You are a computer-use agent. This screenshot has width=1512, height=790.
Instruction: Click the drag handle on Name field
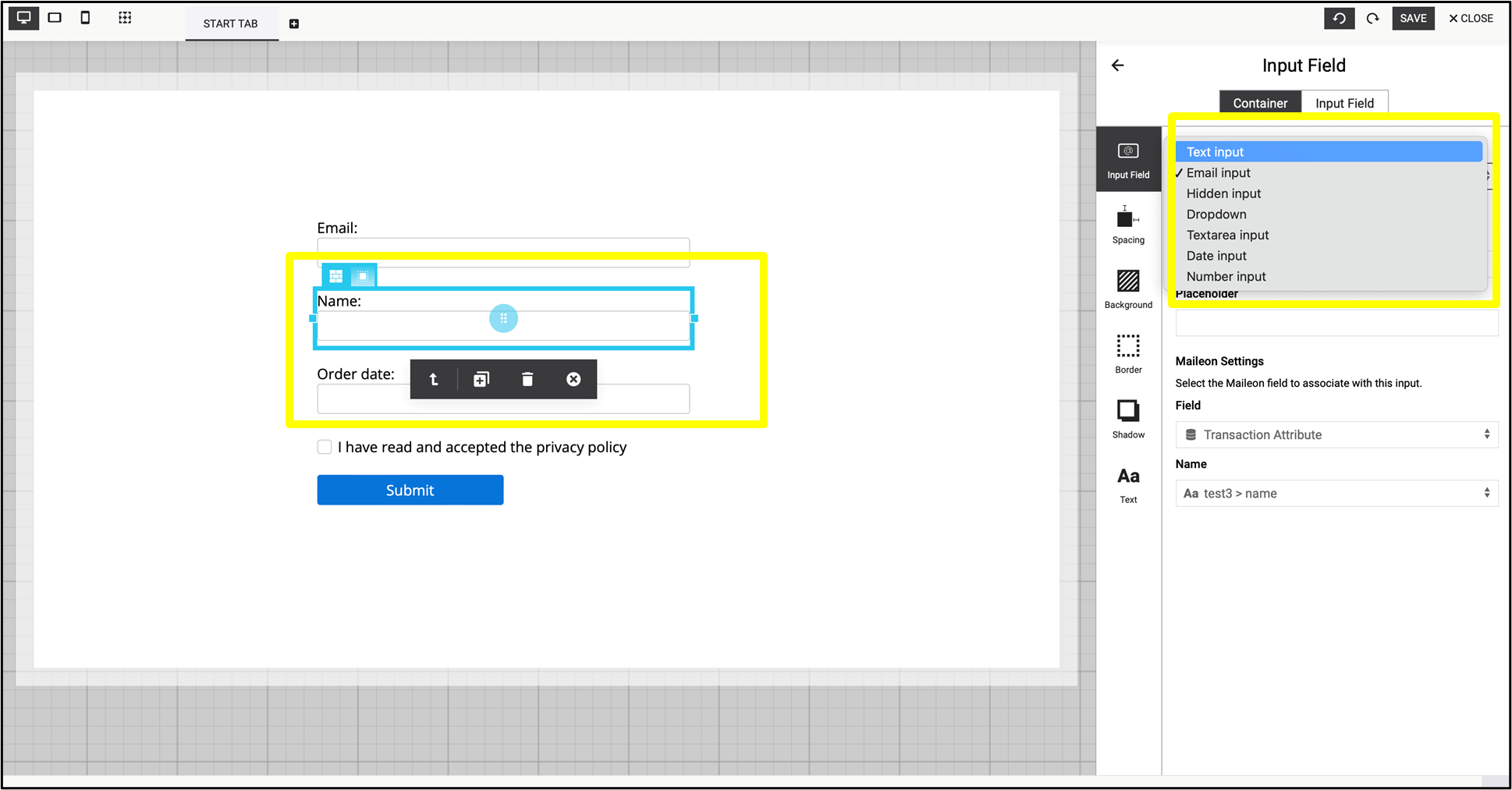click(503, 318)
